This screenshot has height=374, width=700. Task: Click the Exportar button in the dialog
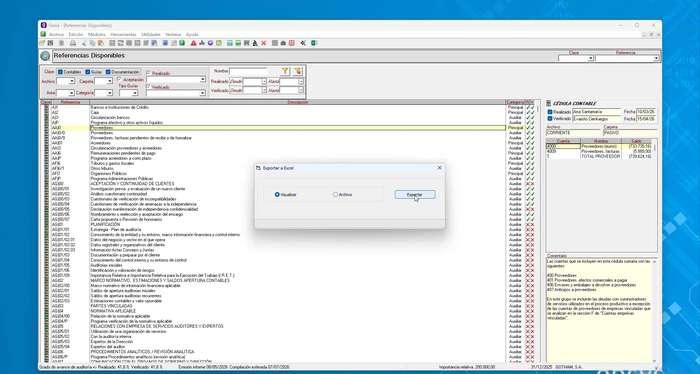tap(415, 195)
